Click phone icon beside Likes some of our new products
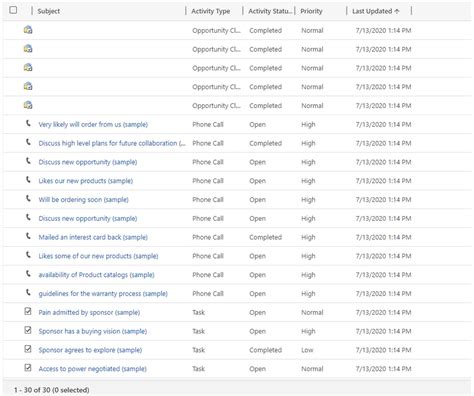Screen dimensions: 474x396 point(28,255)
